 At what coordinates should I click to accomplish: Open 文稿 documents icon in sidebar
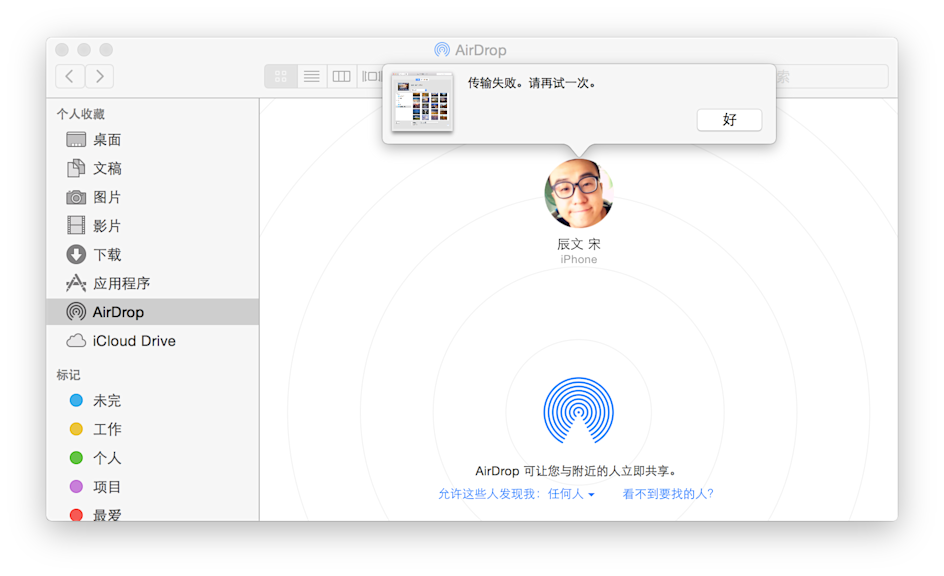click(76, 169)
